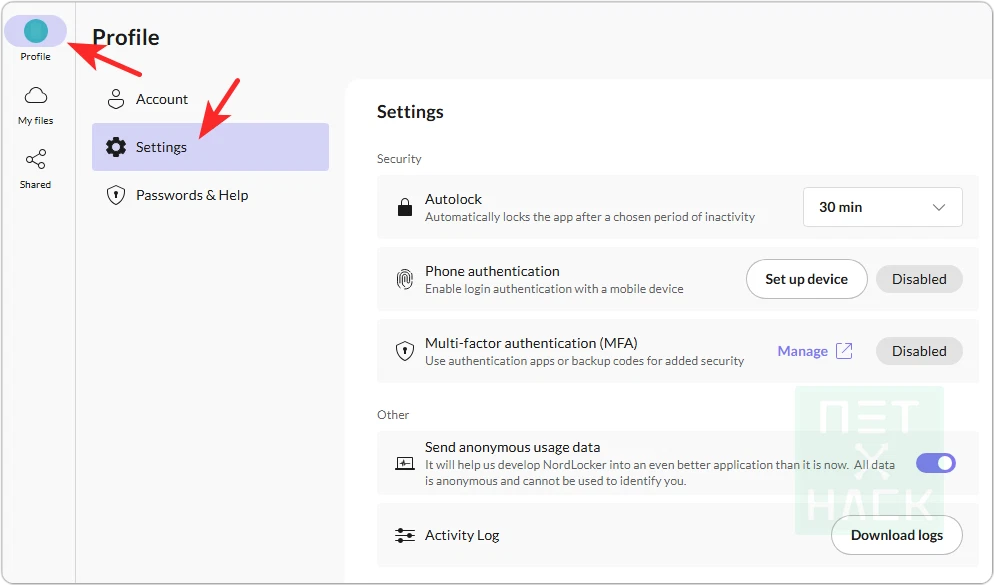
Task: Click the Settings gear icon
Action: point(116,147)
